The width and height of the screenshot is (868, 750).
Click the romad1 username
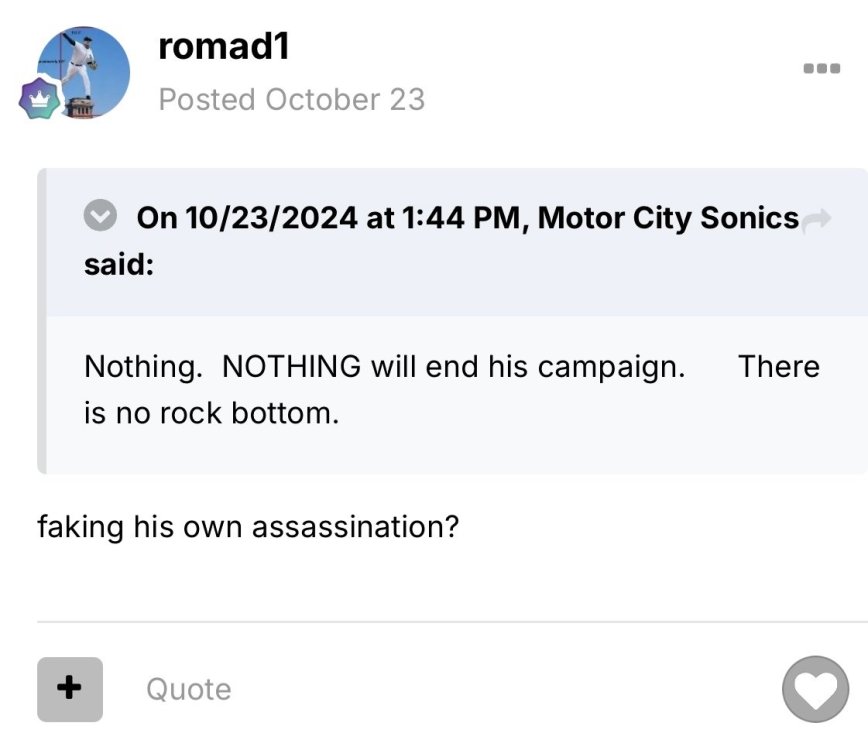point(224,46)
